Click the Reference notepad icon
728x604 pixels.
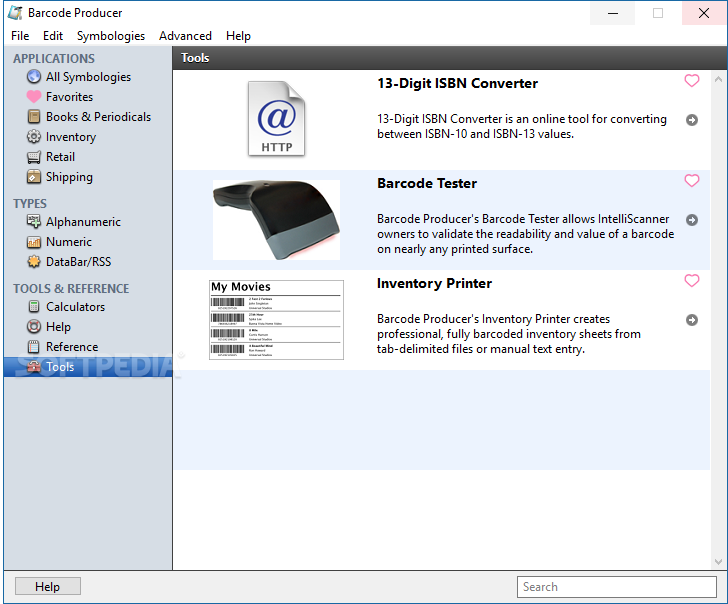33,347
